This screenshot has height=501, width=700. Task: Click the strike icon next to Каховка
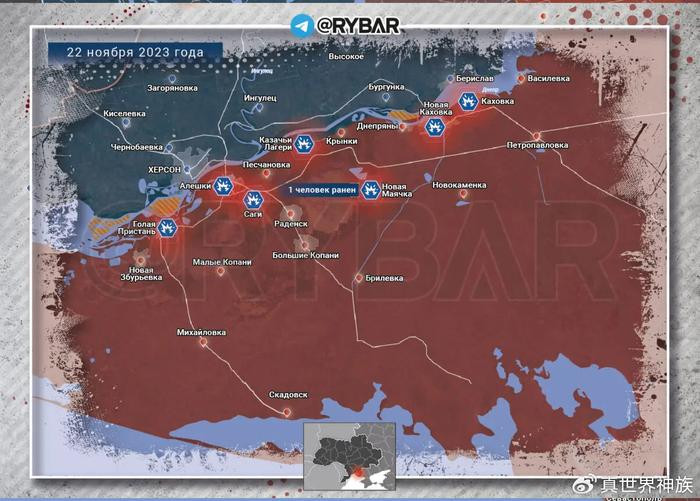468,100
